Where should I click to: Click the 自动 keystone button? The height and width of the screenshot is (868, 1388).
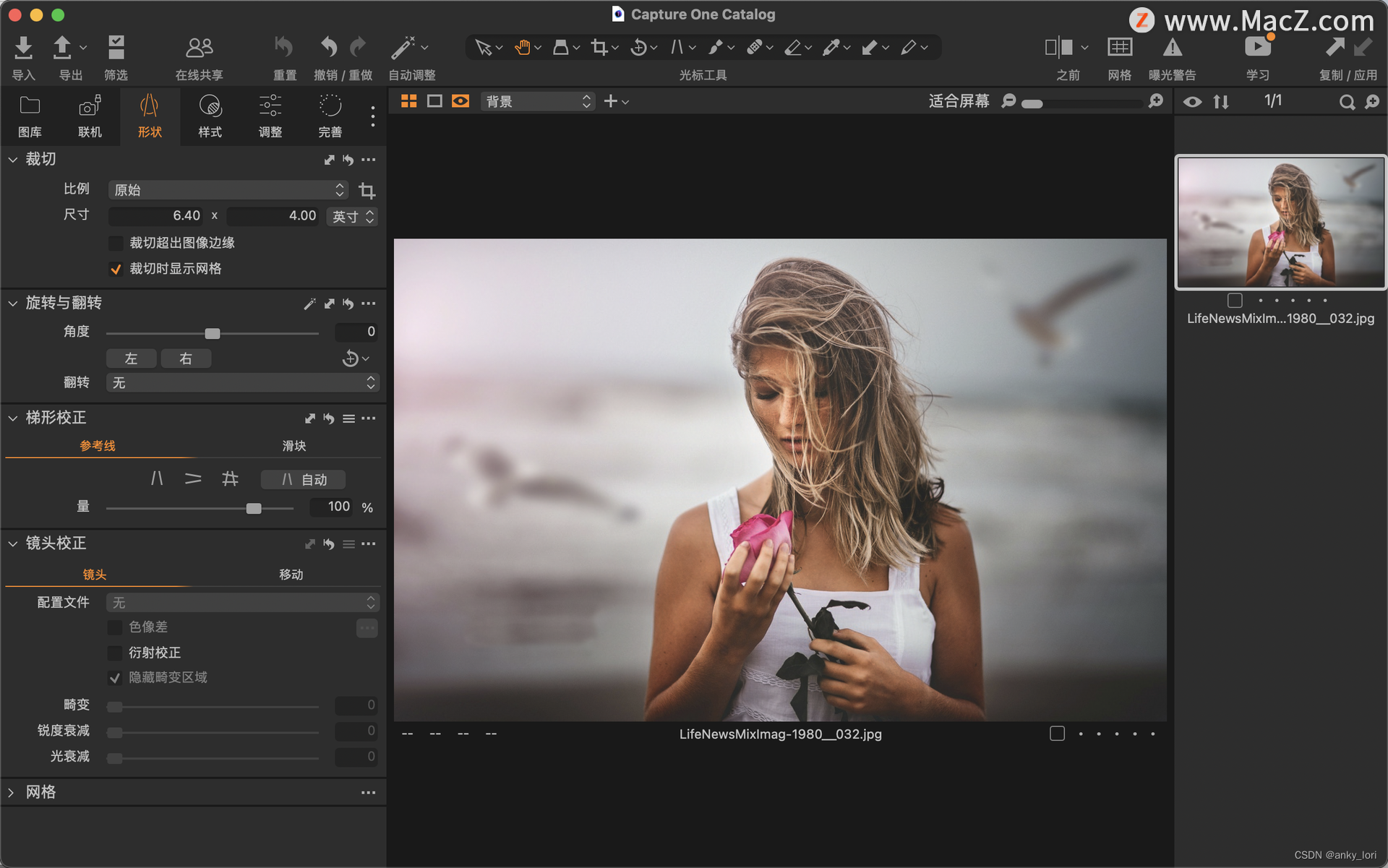303,479
